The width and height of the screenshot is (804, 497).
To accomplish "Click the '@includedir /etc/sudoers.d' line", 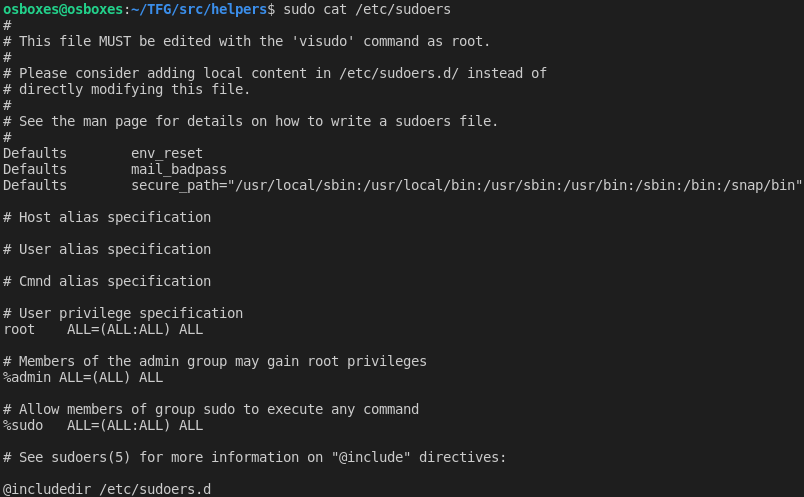I will click(107, 489).
